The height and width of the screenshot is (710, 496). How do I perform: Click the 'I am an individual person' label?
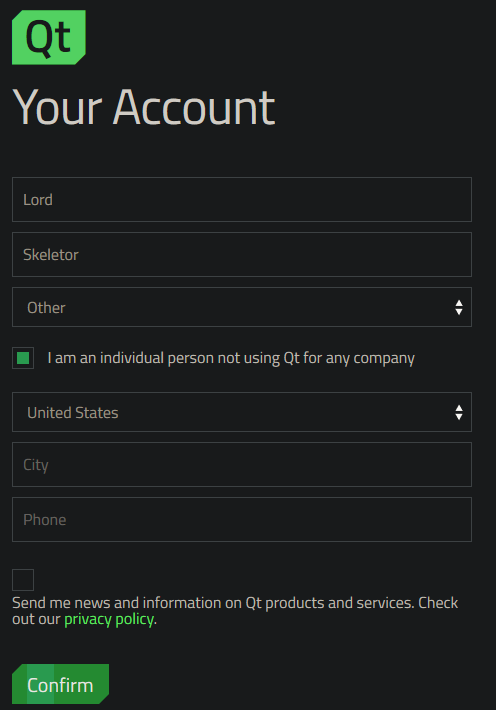tap(231, 358)
